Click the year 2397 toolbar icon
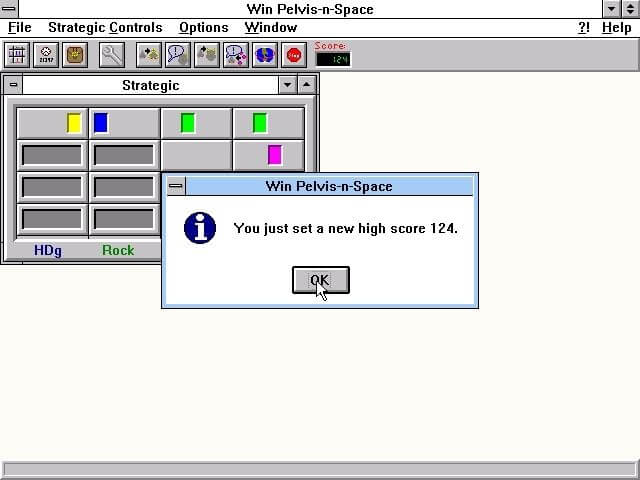The image size is (640, 480). (x=46, y=55)
